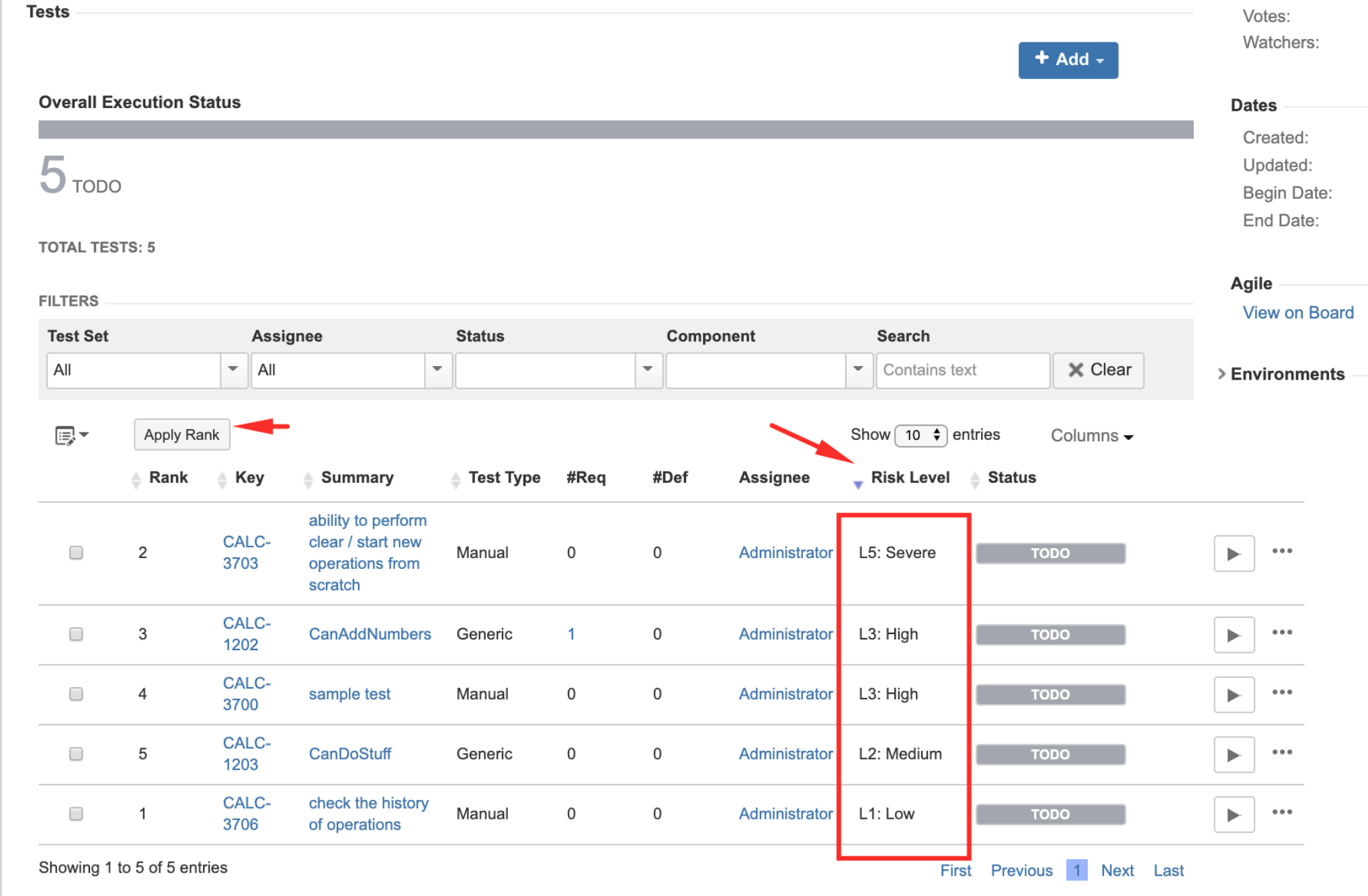The width and height of the screenshot is (1368, 896).
Task: Open more actions for CALC-3706 row
Action: click(x=1282, y=812)
